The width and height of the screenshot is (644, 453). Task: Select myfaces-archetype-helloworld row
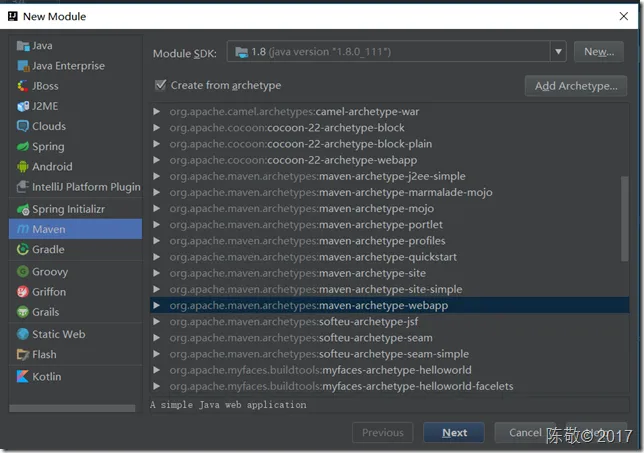pyautogui.click(x=389, y=370)
